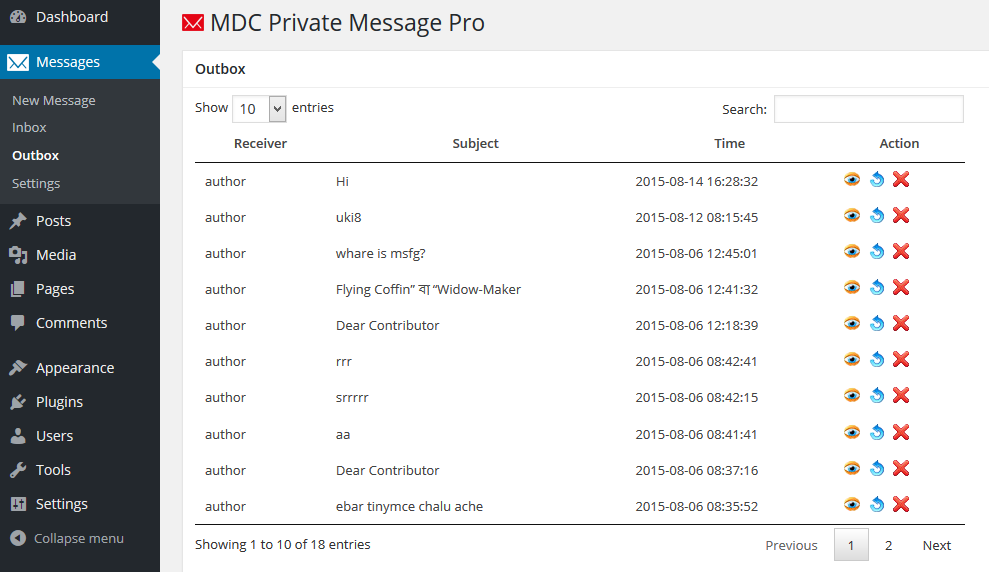The image size is (989, 572).
Task: Open the Inbox submenu item
Action: pyautogui.click(x=29, y=127)
